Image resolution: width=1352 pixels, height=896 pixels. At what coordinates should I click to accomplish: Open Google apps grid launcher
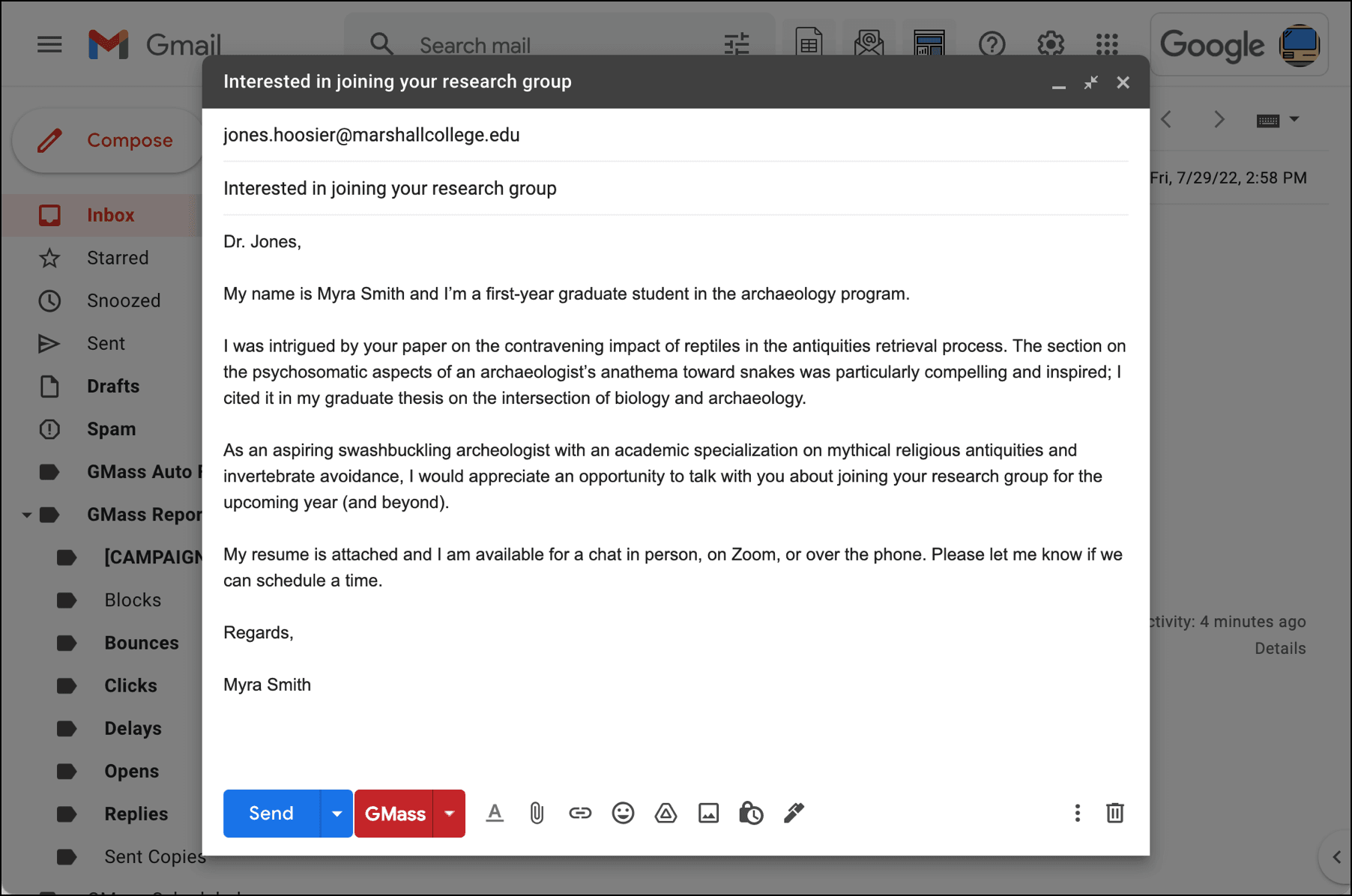(x=1106, y=45)
